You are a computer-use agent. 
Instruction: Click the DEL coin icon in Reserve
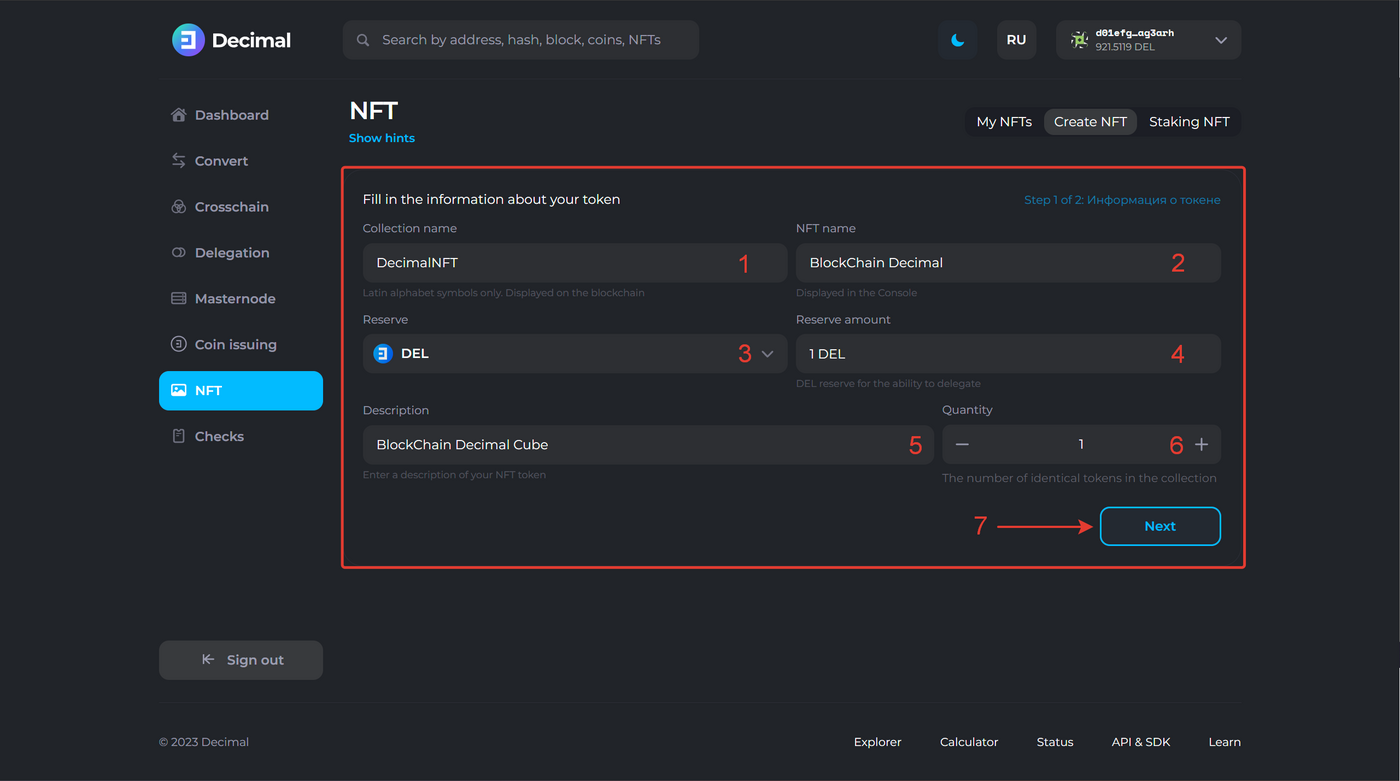pos(383,353)
